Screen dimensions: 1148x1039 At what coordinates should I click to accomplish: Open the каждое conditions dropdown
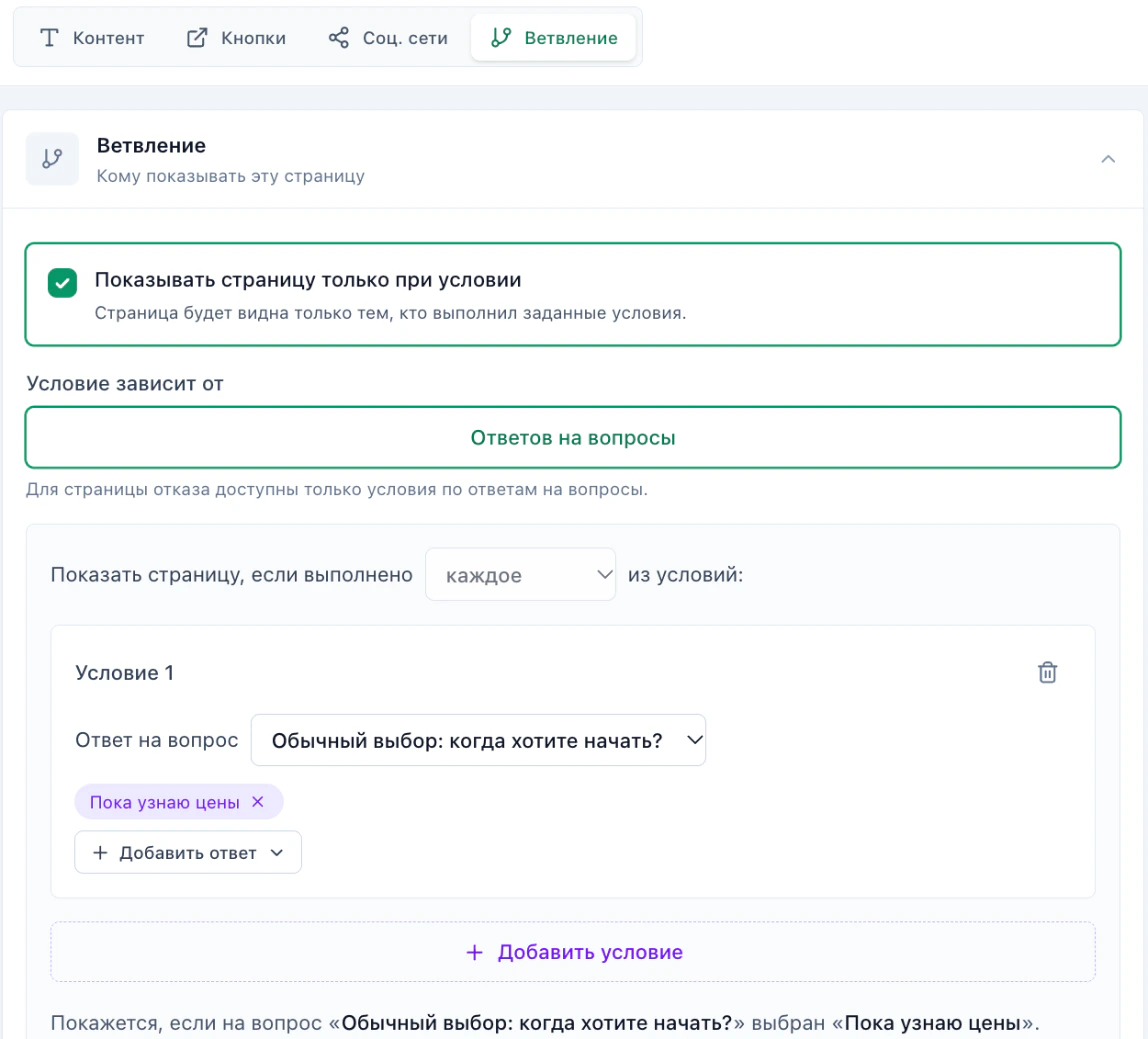pos(520,575)
